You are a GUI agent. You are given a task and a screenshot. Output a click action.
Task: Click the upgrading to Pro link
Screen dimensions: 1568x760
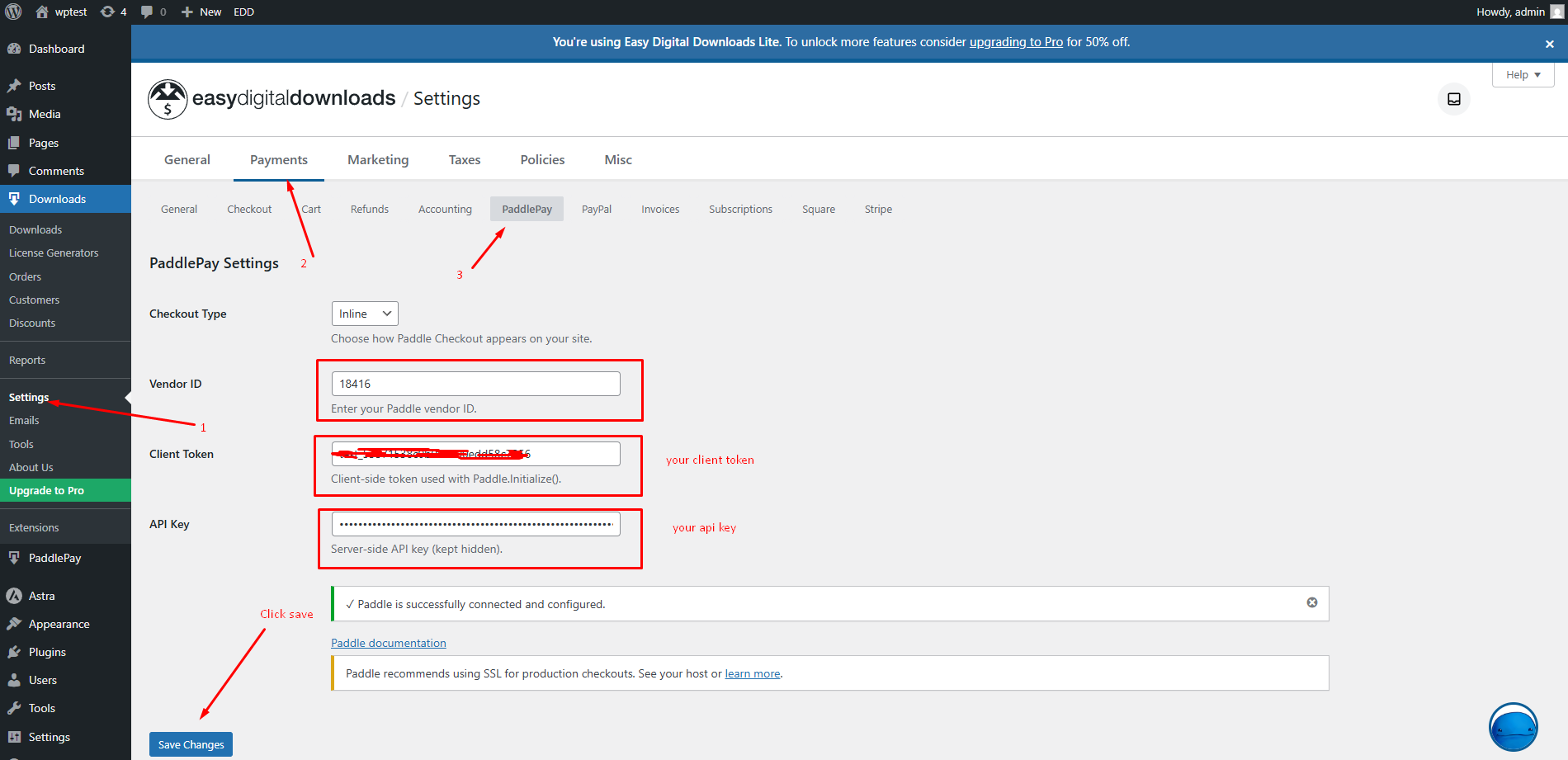[x=1016, y=42]
